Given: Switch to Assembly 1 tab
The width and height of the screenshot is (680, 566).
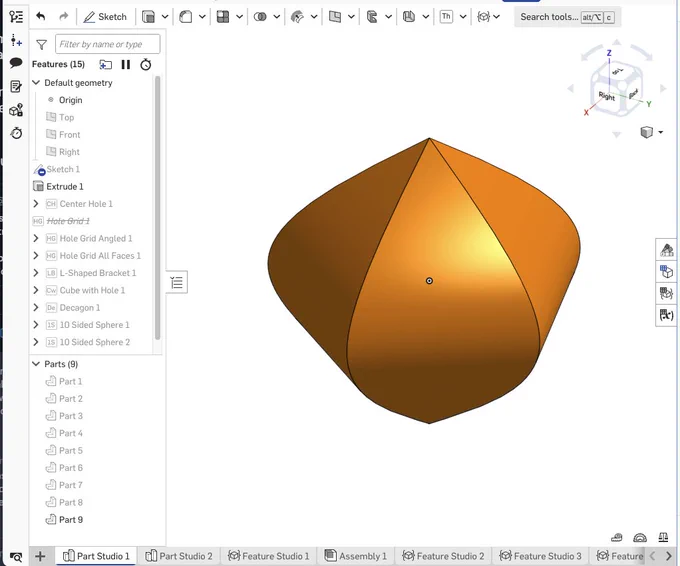Looking at the screenshot, I should click(x=356, y=556).
